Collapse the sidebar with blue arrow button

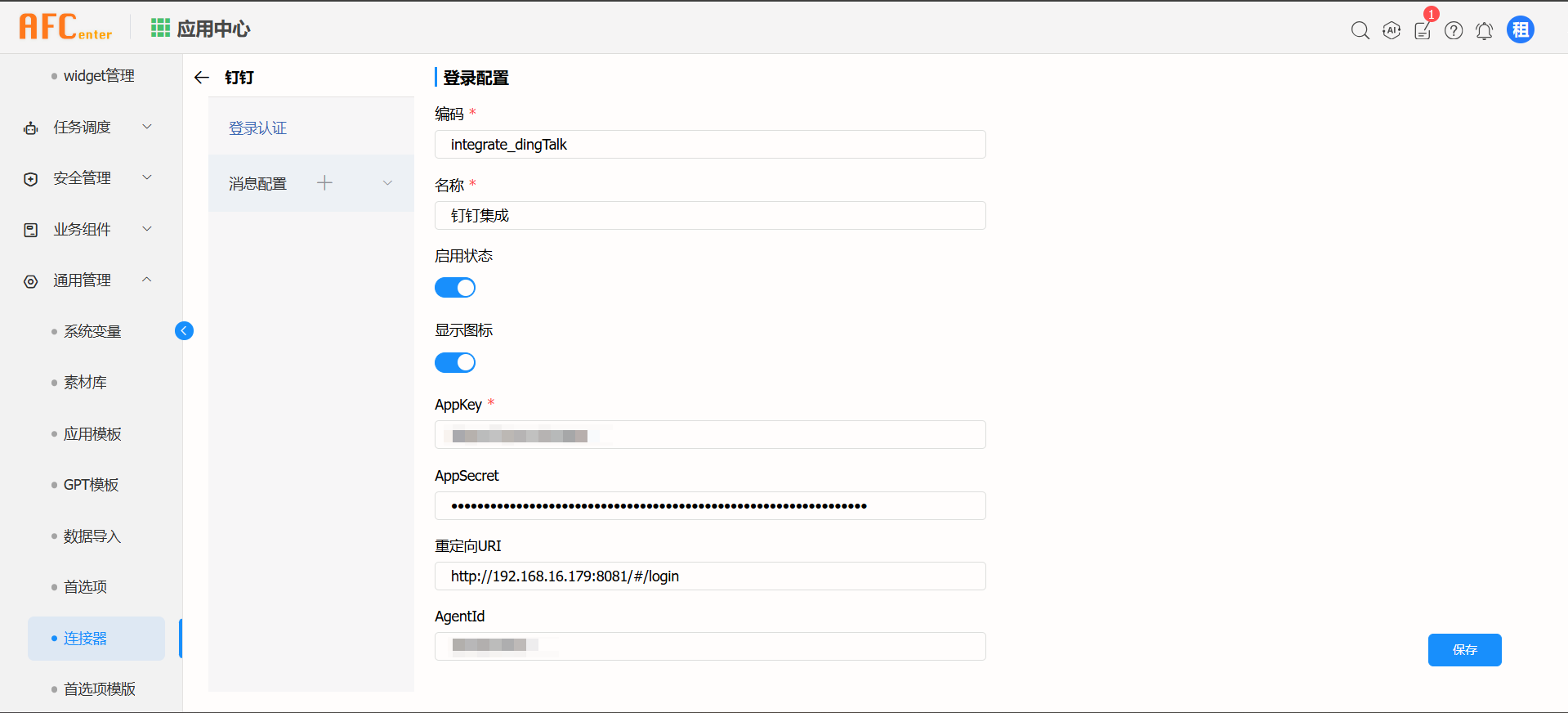[x=185, y=330]
